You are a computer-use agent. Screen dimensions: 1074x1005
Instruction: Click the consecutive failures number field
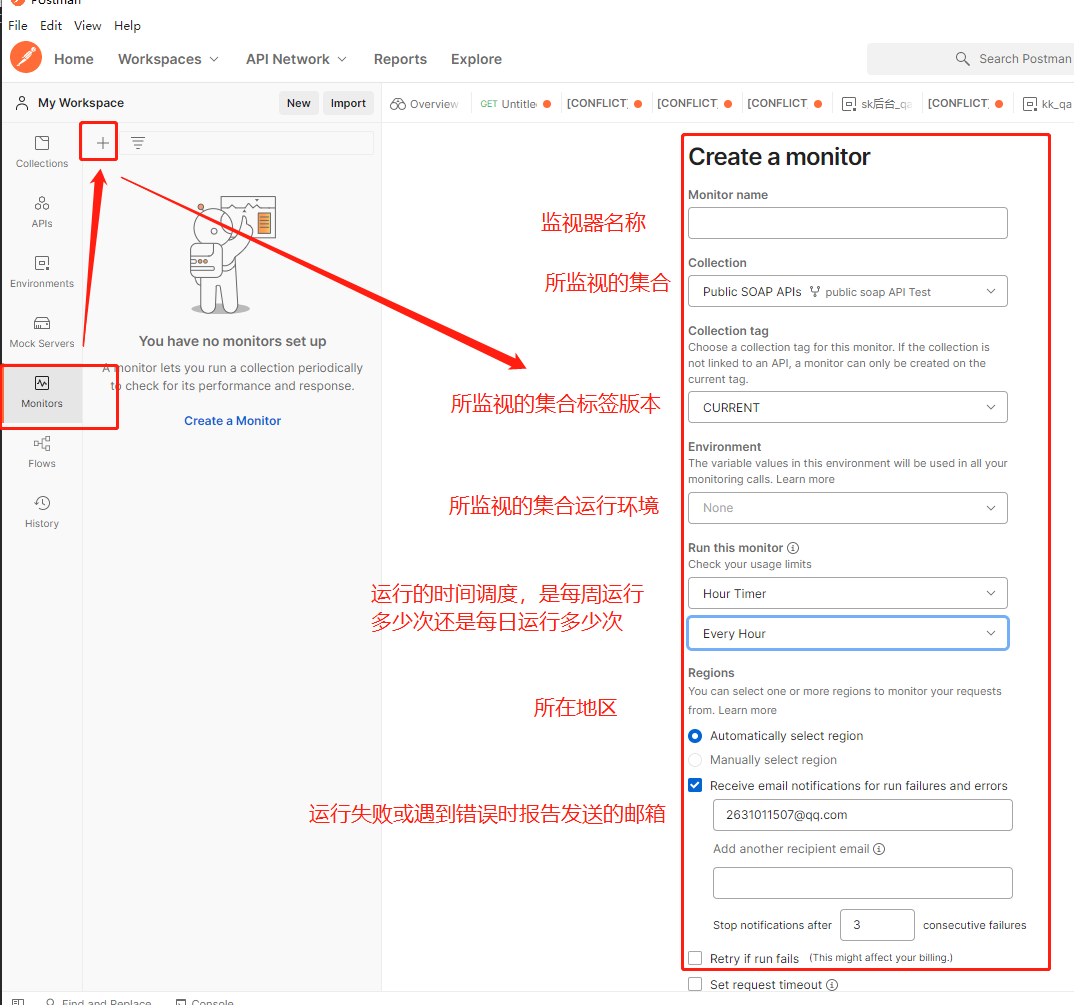click(x=877, y=925)
